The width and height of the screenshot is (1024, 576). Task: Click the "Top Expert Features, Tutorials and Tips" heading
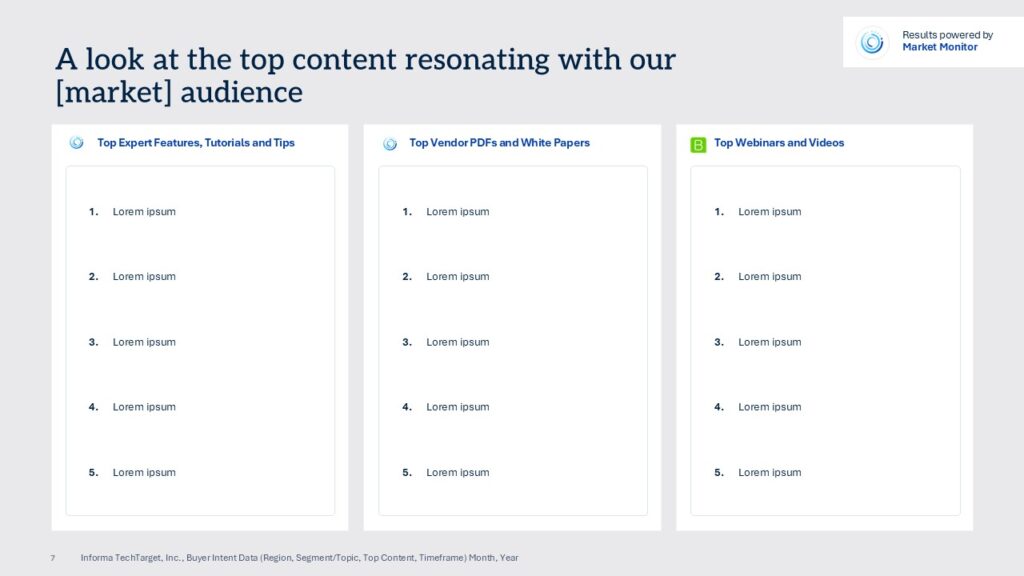[x=195, y=143]
